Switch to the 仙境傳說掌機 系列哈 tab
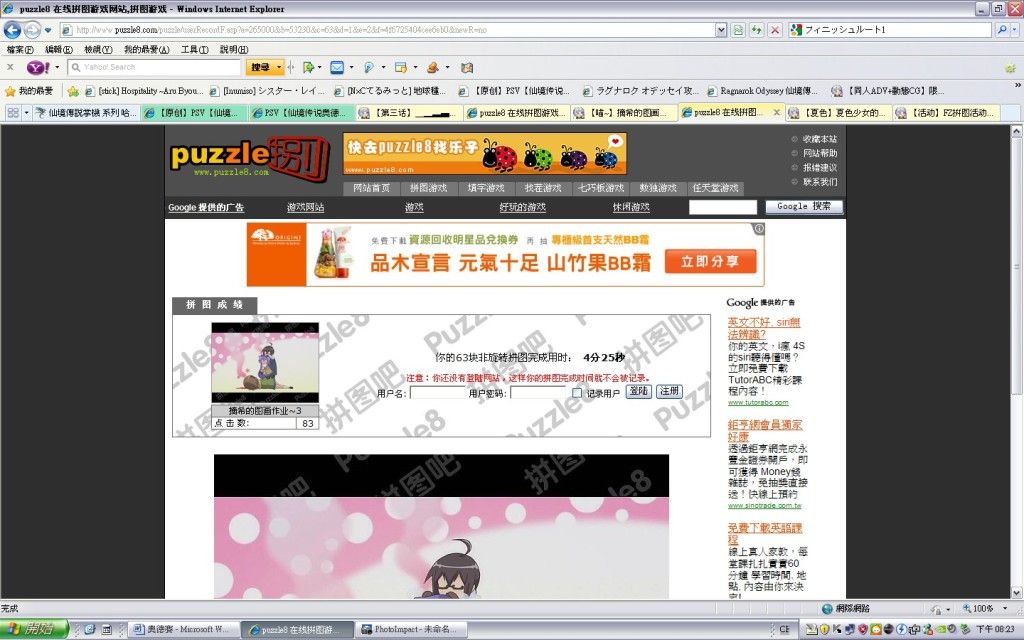This screenshot has height=640, width=1024. 86,113
